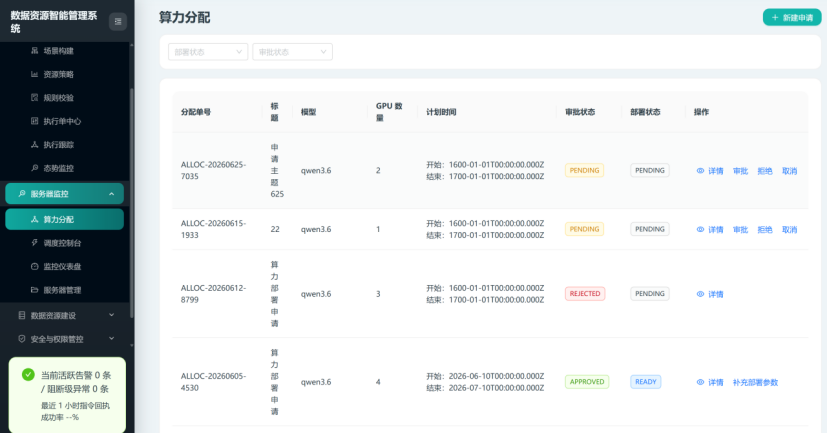
Task: Open the 部署状态 filter dropdown
Action: tap(208, 52)
